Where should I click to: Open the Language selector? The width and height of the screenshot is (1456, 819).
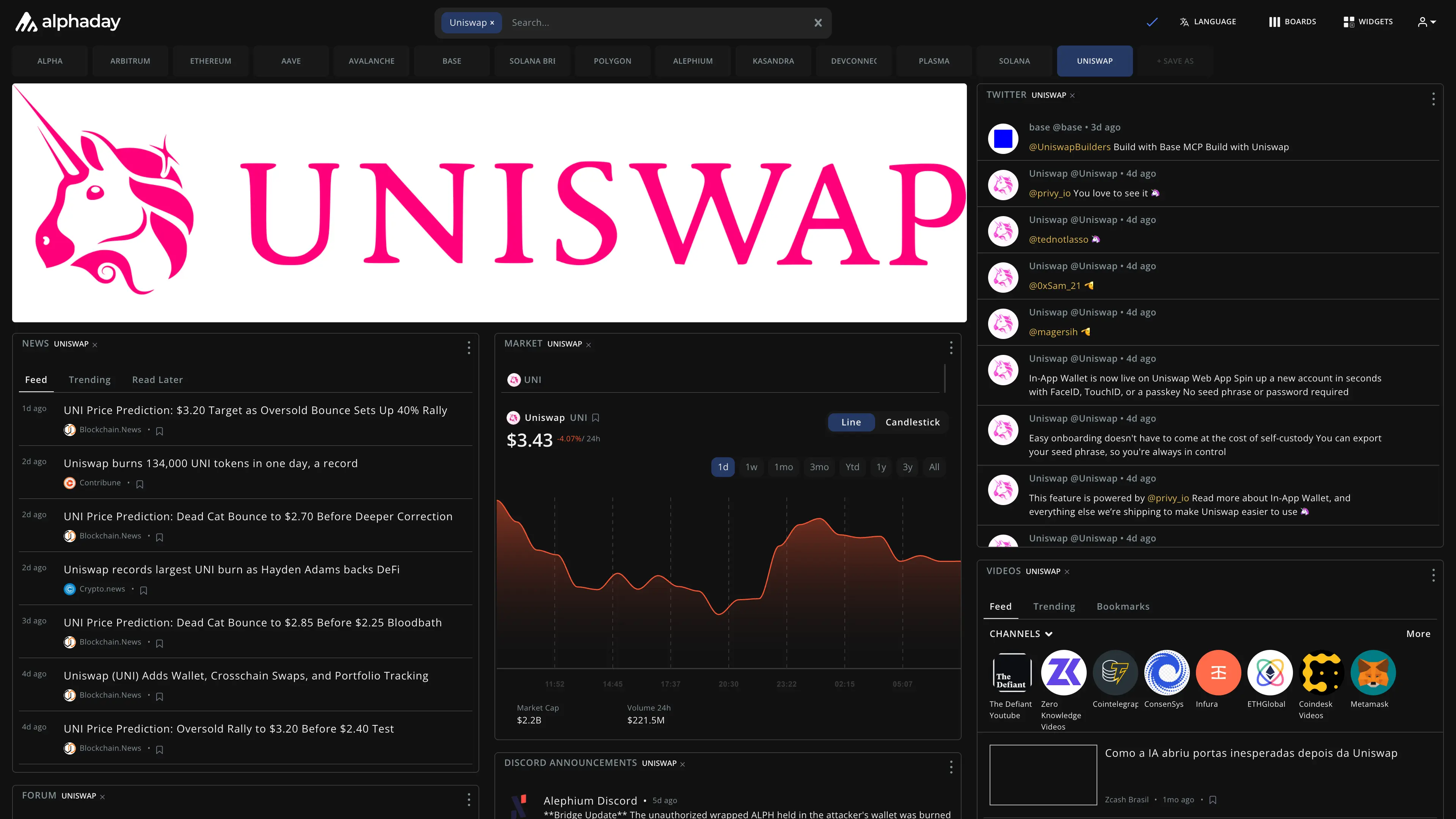(1208, 22)
